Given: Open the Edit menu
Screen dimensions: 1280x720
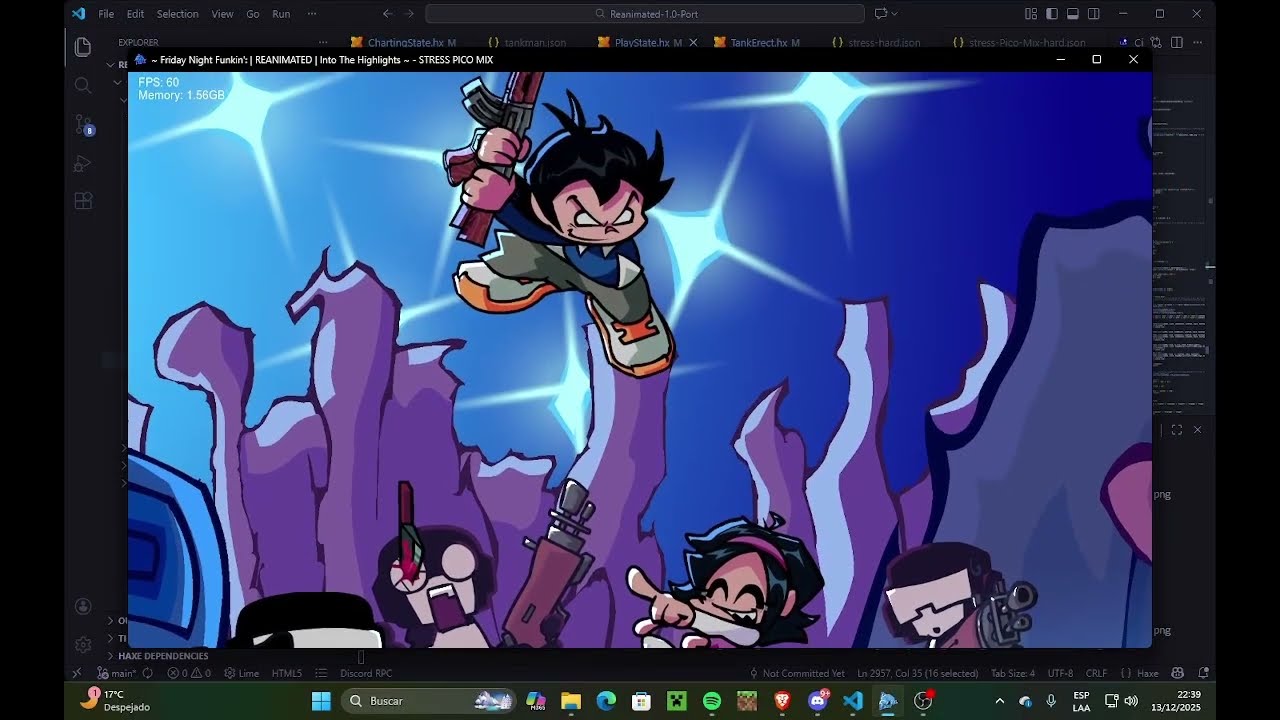Looking at the screenshot, I should pyautogui.click(x=135, y=14).
